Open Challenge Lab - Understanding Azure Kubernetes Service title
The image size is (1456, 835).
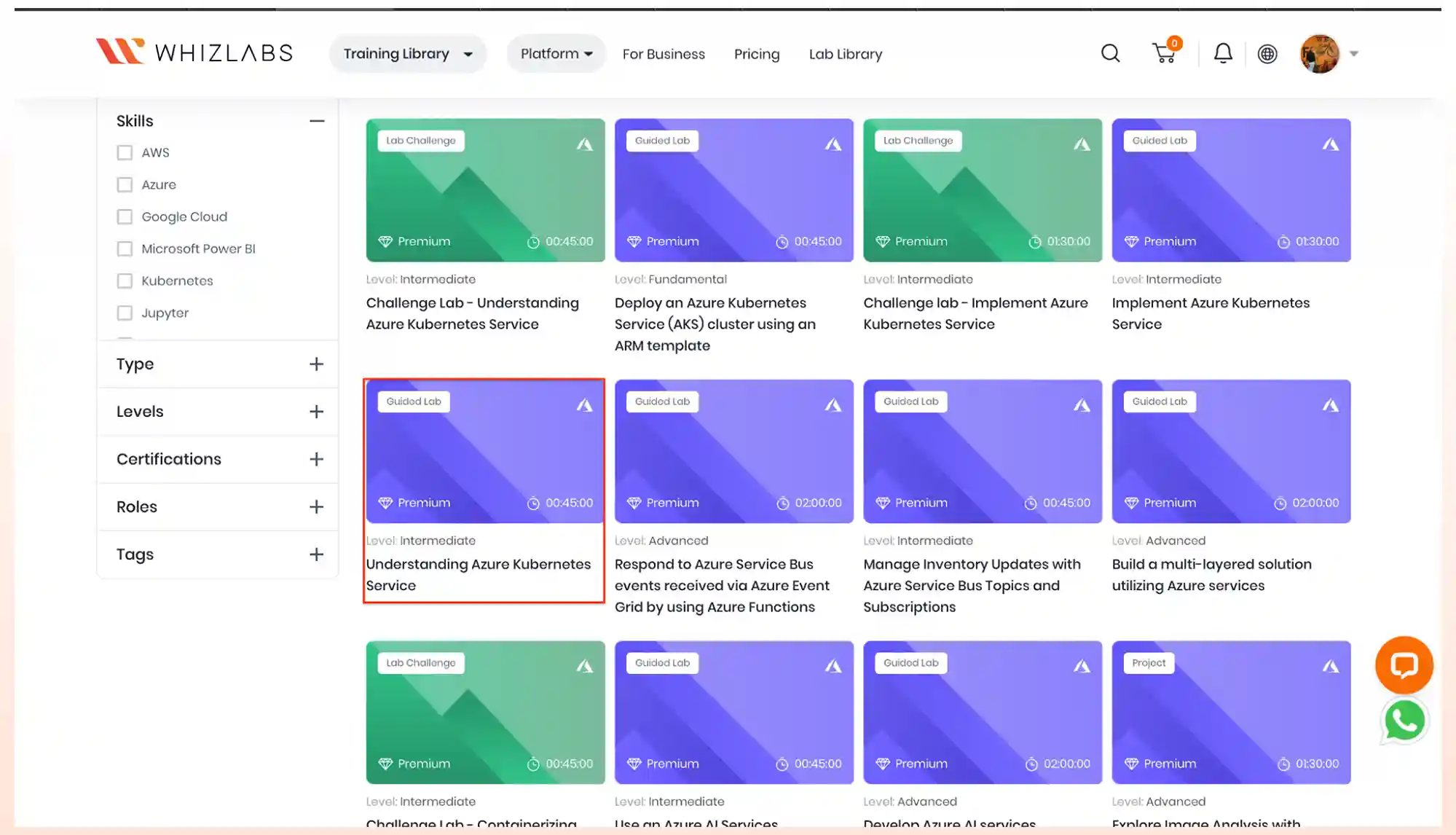tap(473, 313)
